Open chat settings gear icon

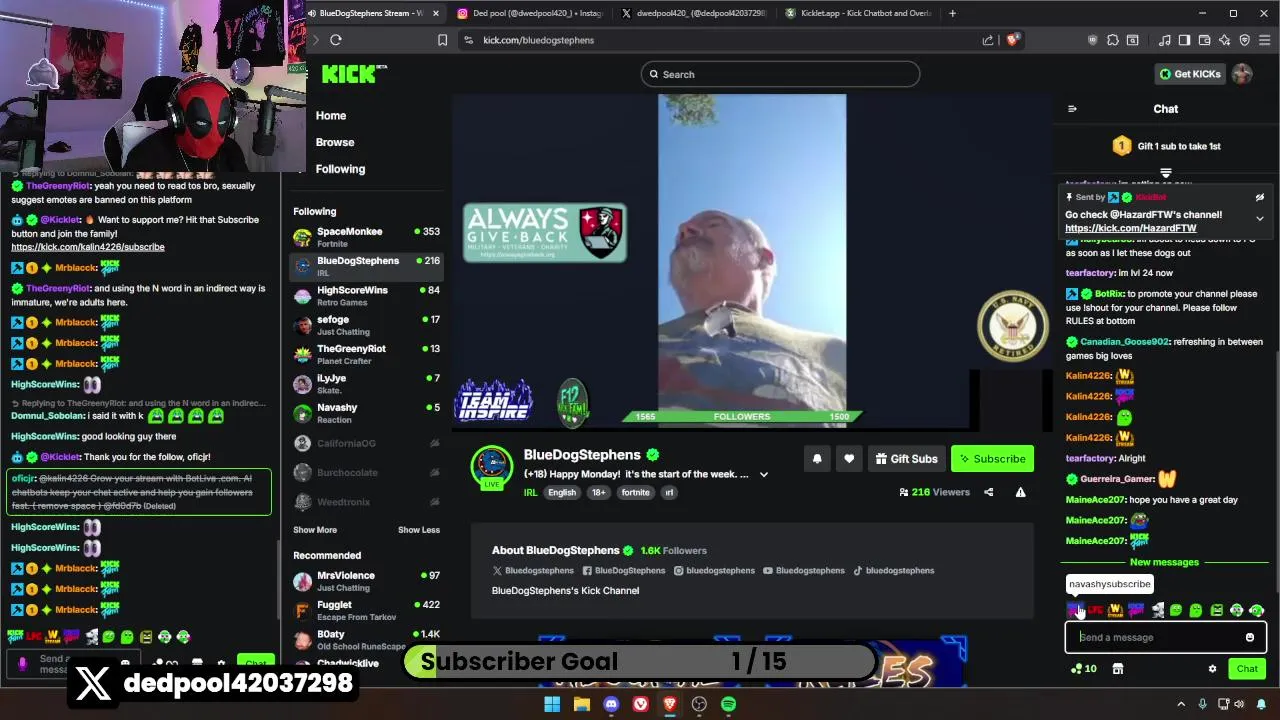pyautogui.click(x=1212, y=669)
